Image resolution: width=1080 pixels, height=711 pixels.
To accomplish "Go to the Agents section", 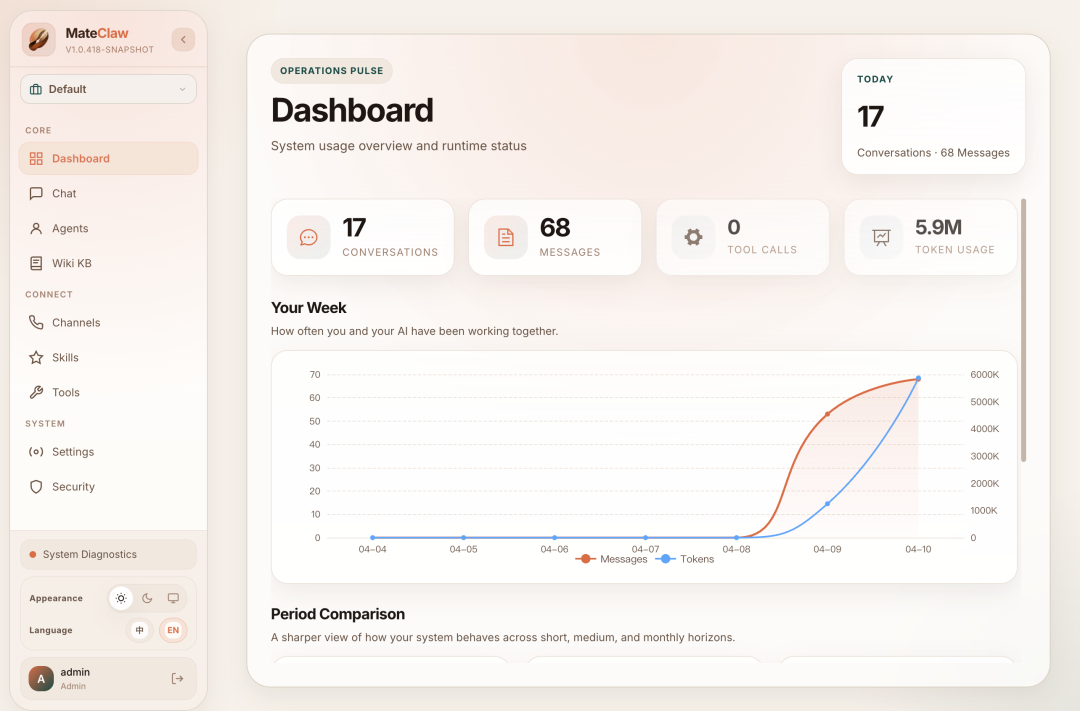I will 70,229.
